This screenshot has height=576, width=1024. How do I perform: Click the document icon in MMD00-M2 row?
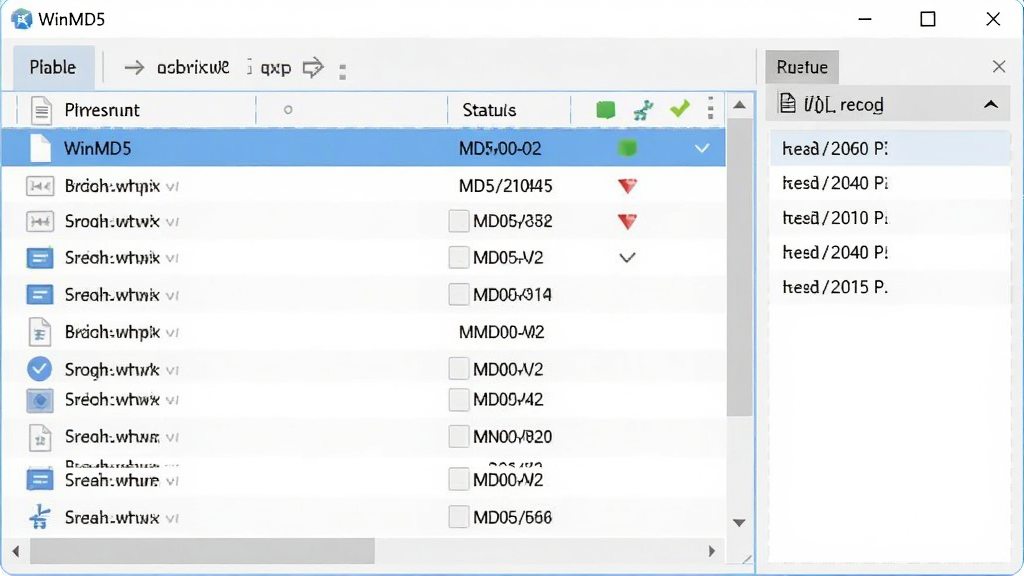coord(39,332)
